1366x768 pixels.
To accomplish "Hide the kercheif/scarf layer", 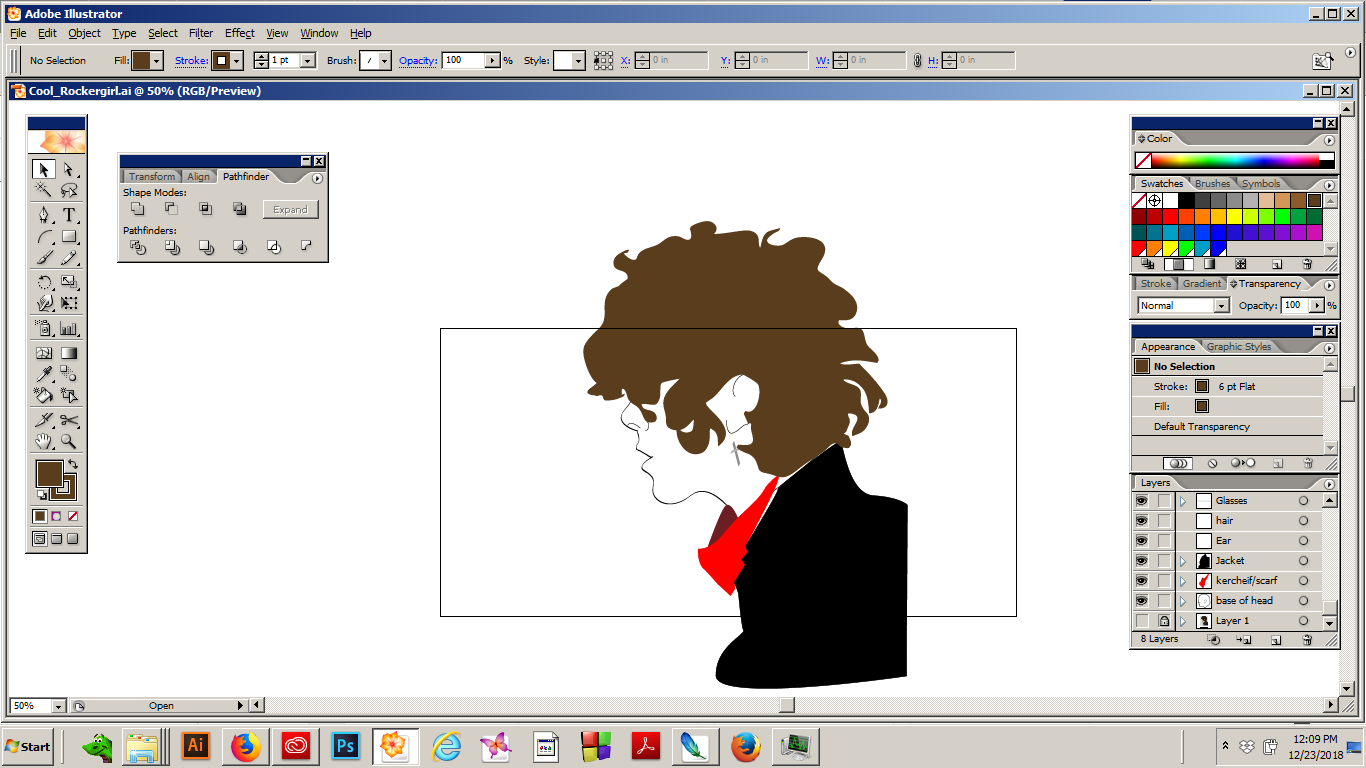I will (x=1141, y=581).
